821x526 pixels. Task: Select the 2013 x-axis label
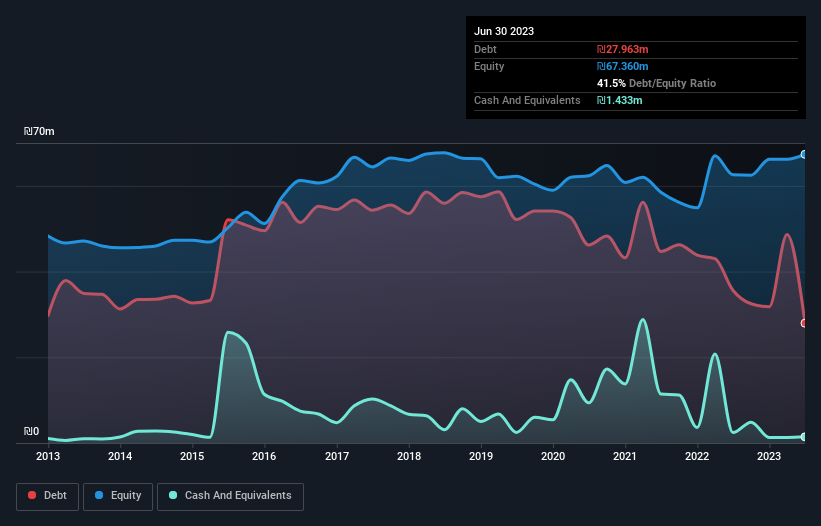pos(48,456)
